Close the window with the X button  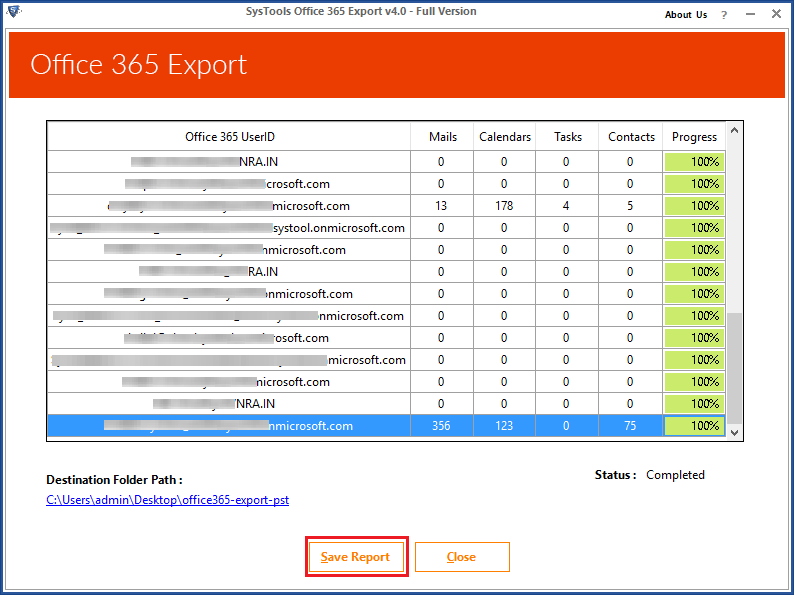776,14
